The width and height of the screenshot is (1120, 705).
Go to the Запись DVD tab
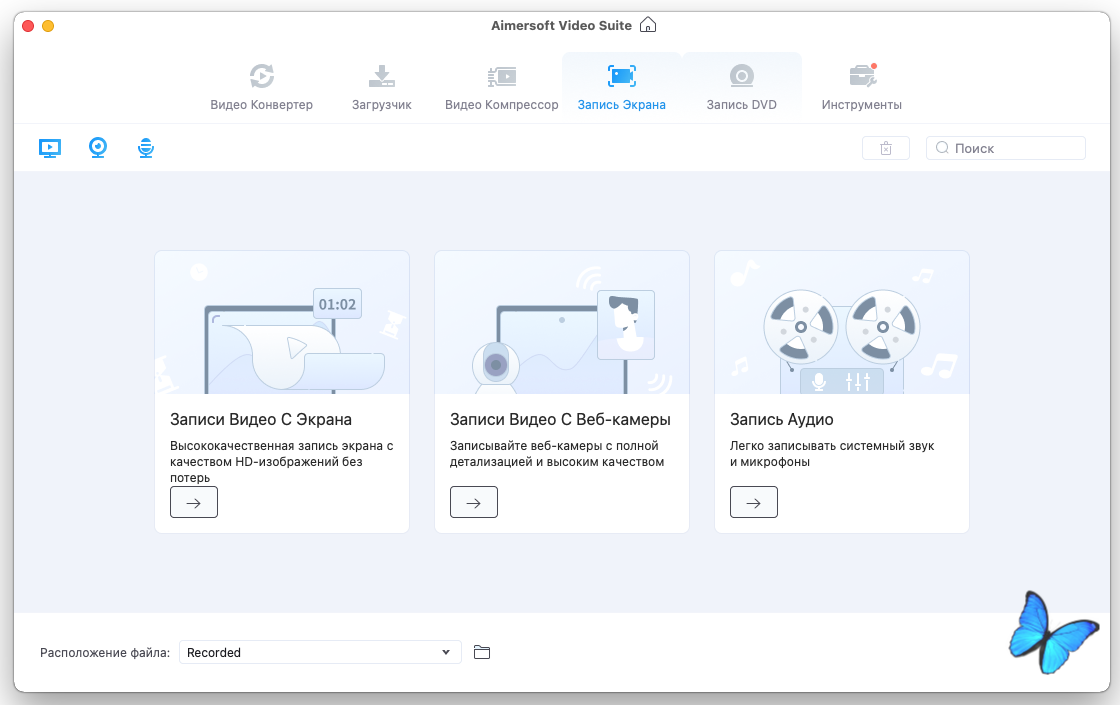[741, 87]
